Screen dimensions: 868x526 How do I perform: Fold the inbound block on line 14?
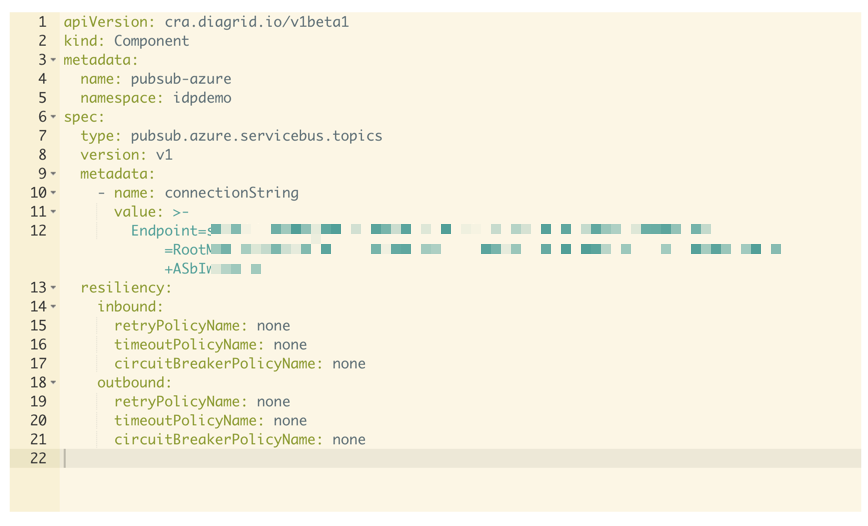(x=53, y=307)
